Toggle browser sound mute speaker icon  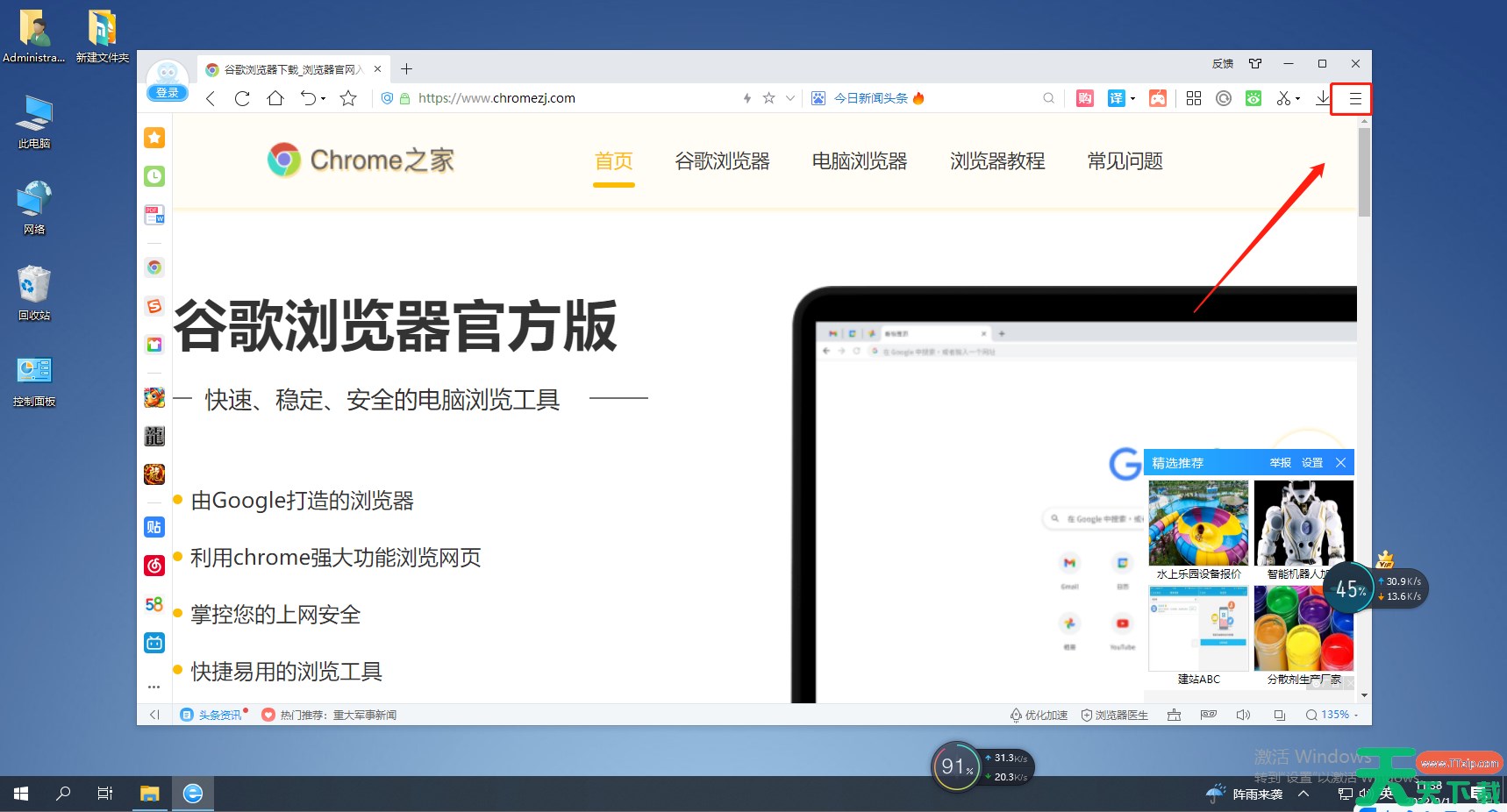pyautogui.click(x=1243, y=715)
